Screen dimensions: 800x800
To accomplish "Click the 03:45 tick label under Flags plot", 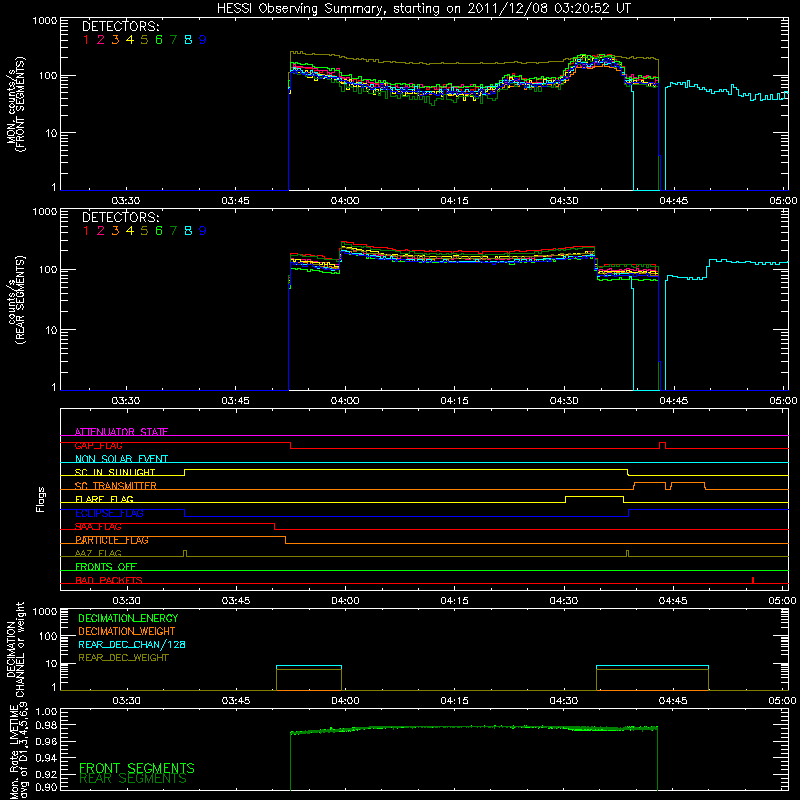I will (x=235, y=601).
